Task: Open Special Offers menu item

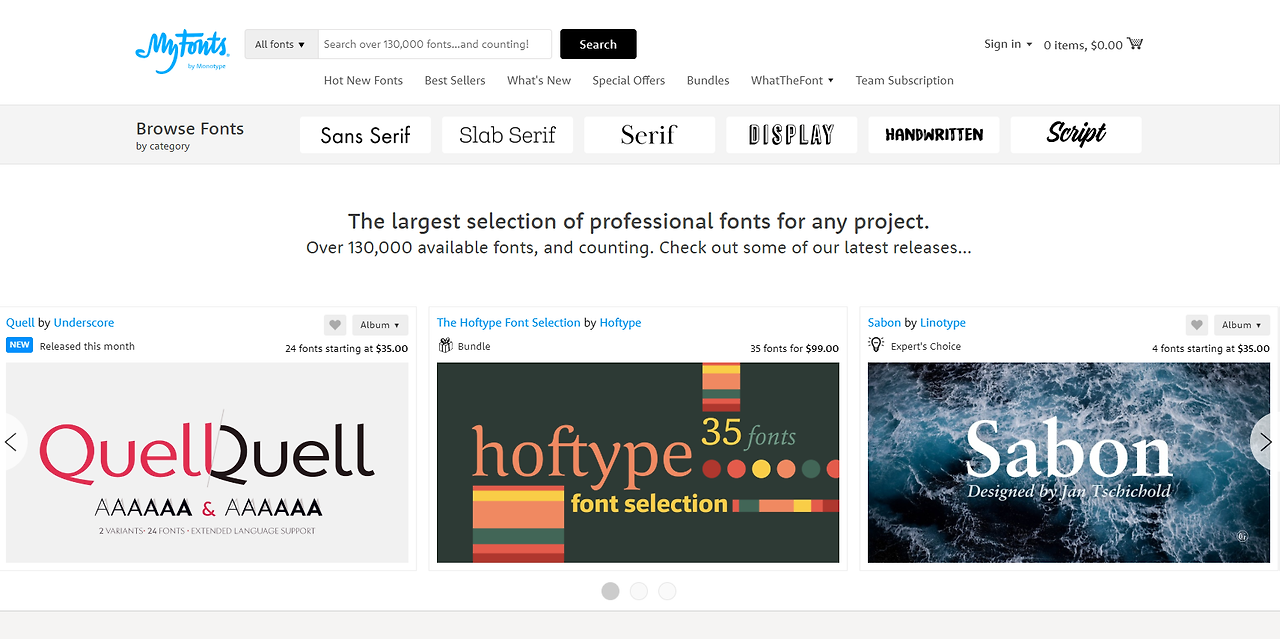Action: pyautogui.click(x=628, y=80)
